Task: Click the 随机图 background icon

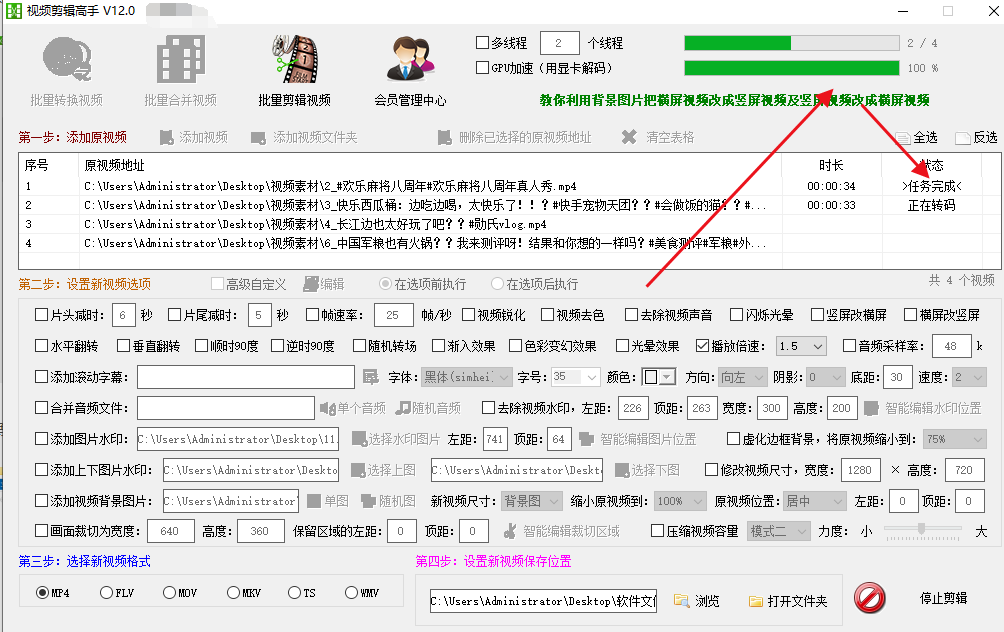Action: coord(368,501)
